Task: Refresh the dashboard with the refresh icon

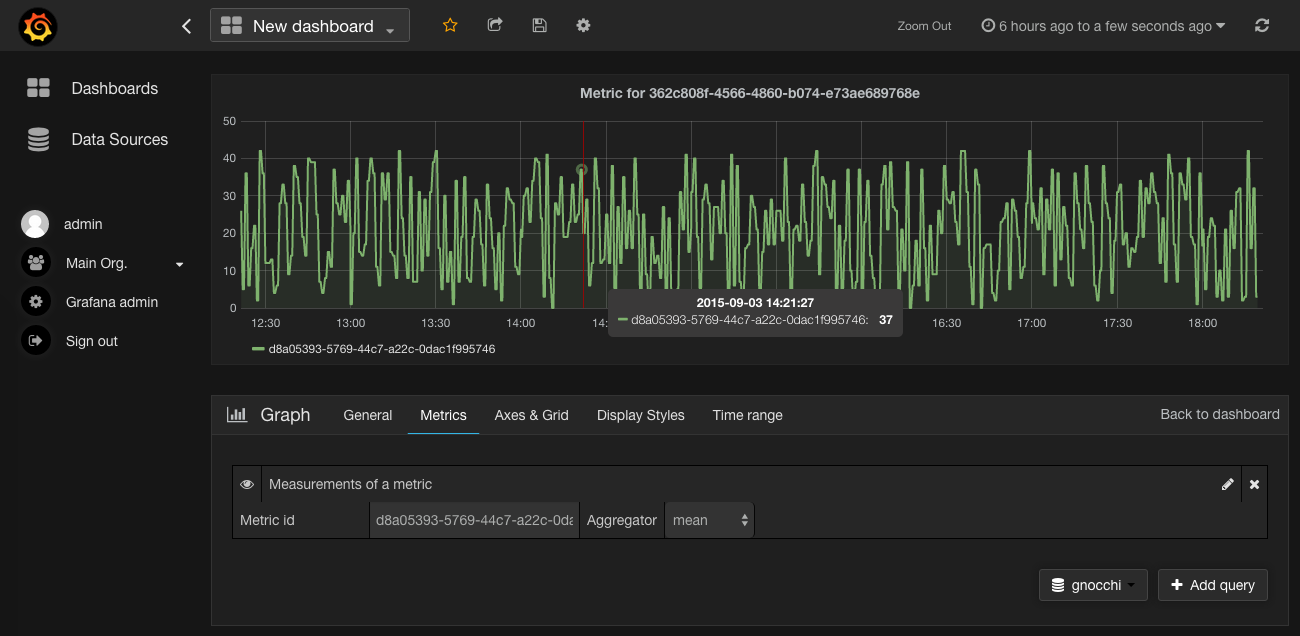Action: (1262, 25)
